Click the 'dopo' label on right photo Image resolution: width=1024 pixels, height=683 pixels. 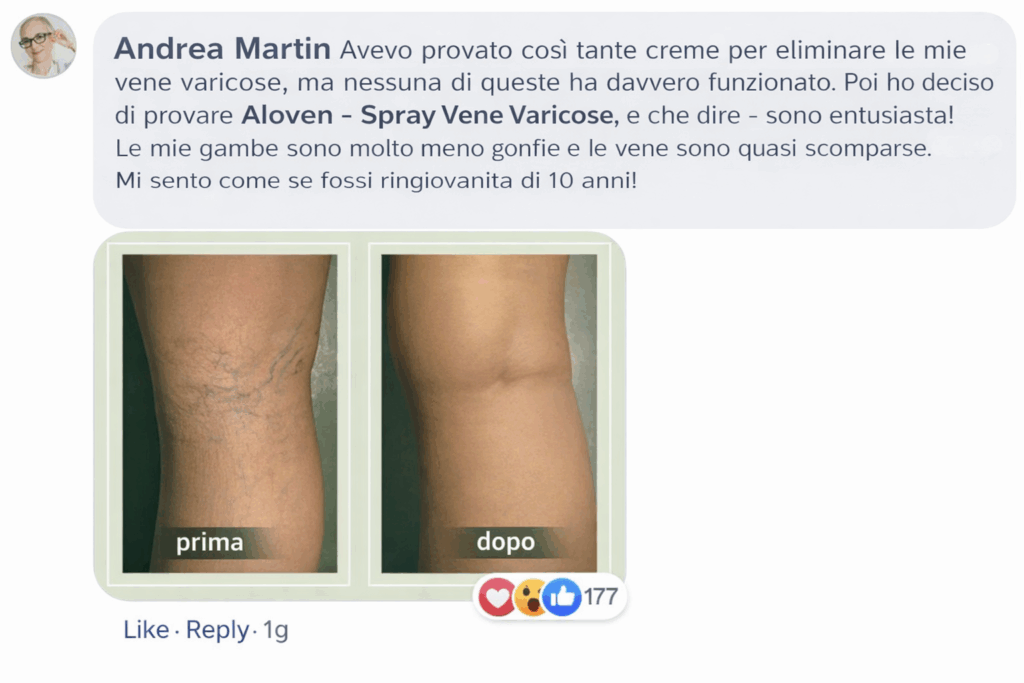[505, 541]
